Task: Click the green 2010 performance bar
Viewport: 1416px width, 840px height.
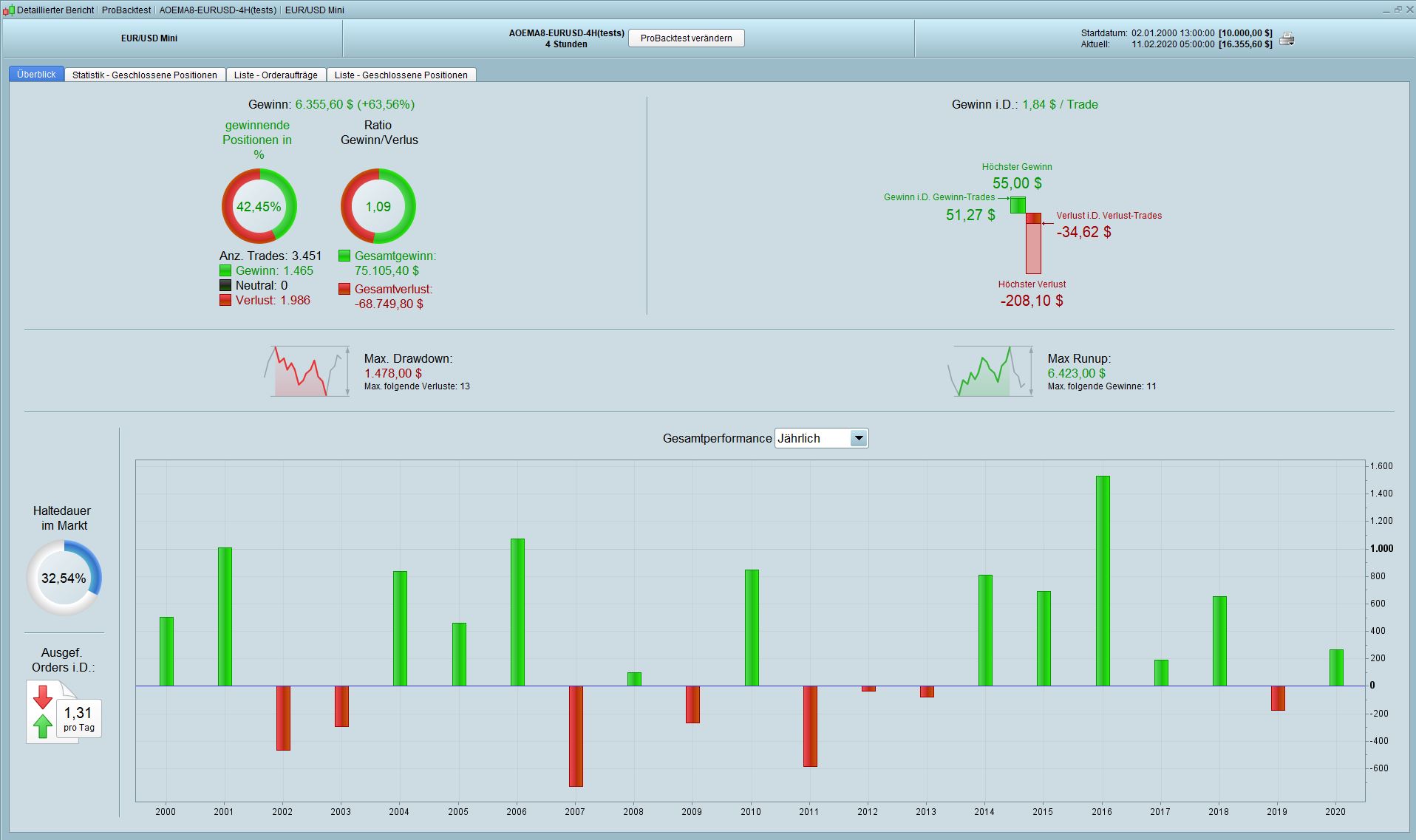Action: (752, 628)
